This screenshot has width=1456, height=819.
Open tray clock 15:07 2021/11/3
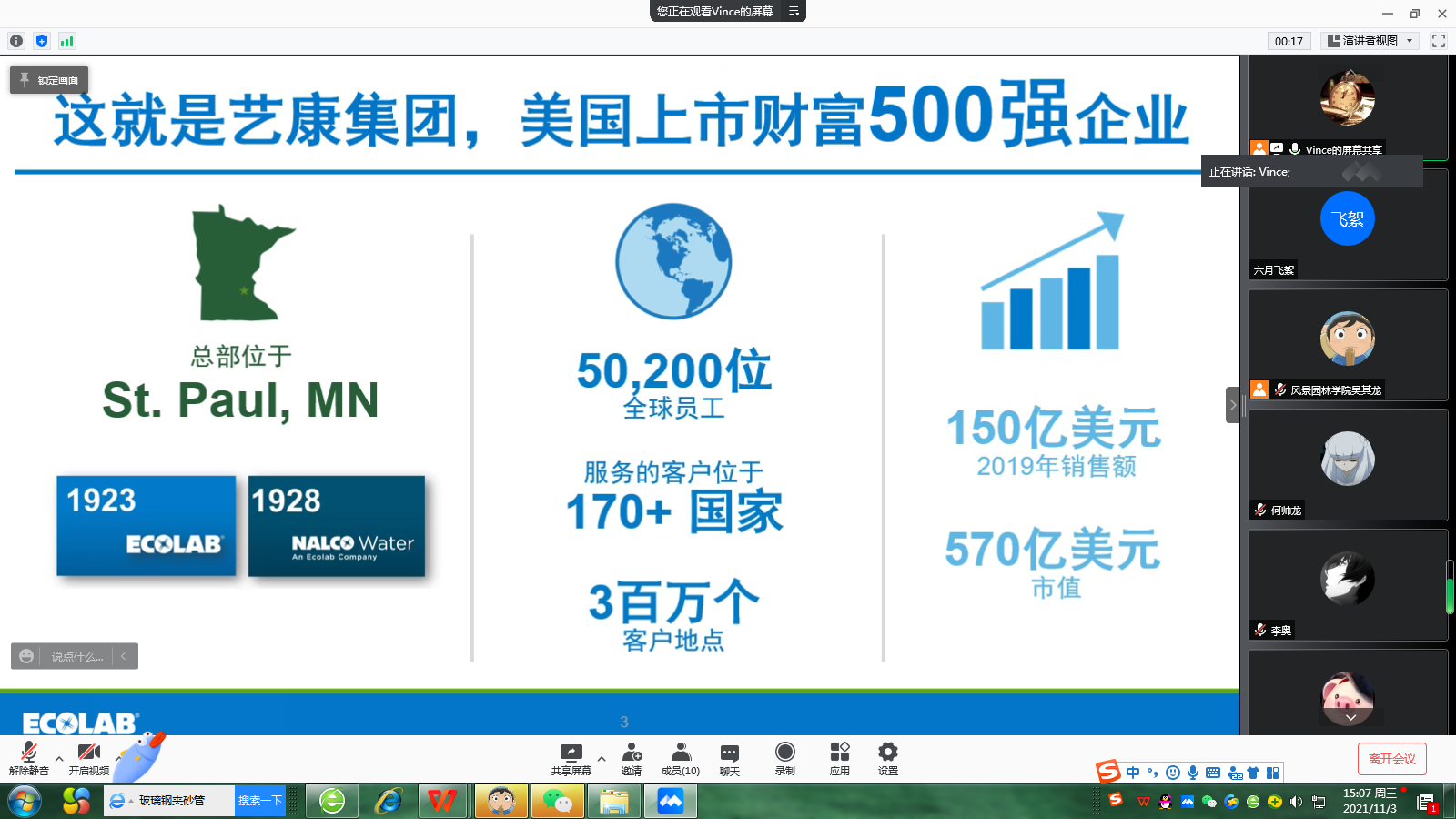[x=1370, y=801]
